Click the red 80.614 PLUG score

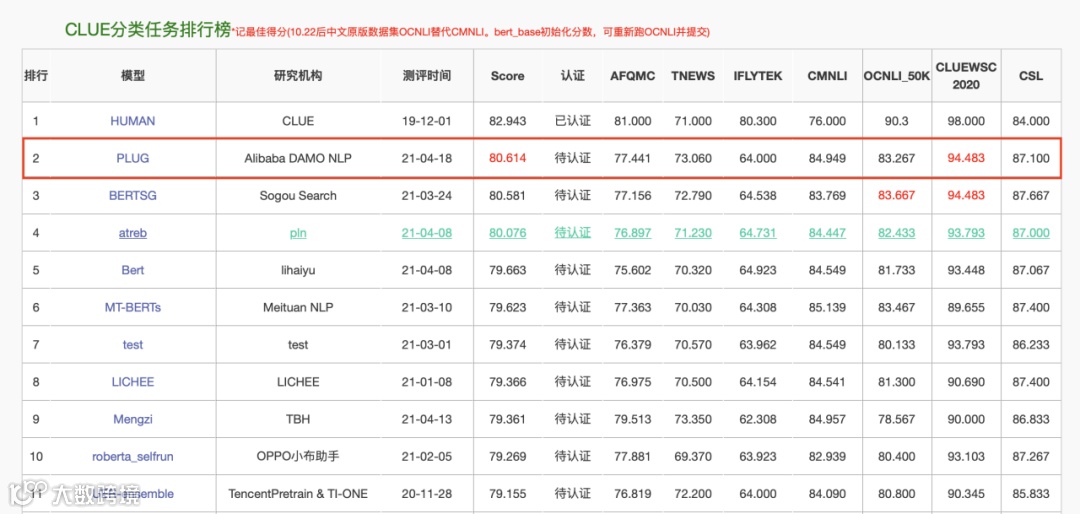(508, 158)
